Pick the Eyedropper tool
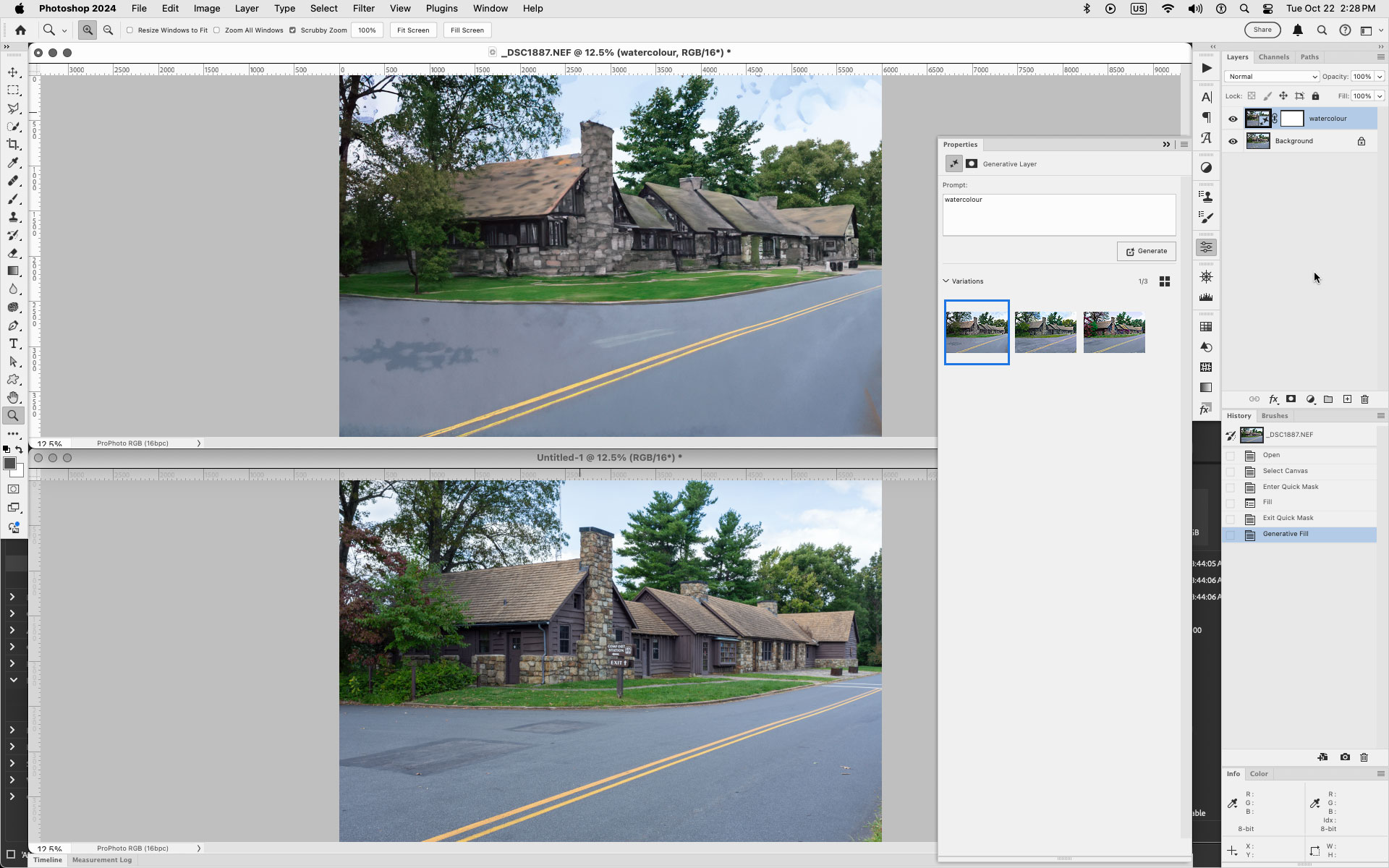Image resolution: width=1389 pixels, height=868 pixels. 13,163
